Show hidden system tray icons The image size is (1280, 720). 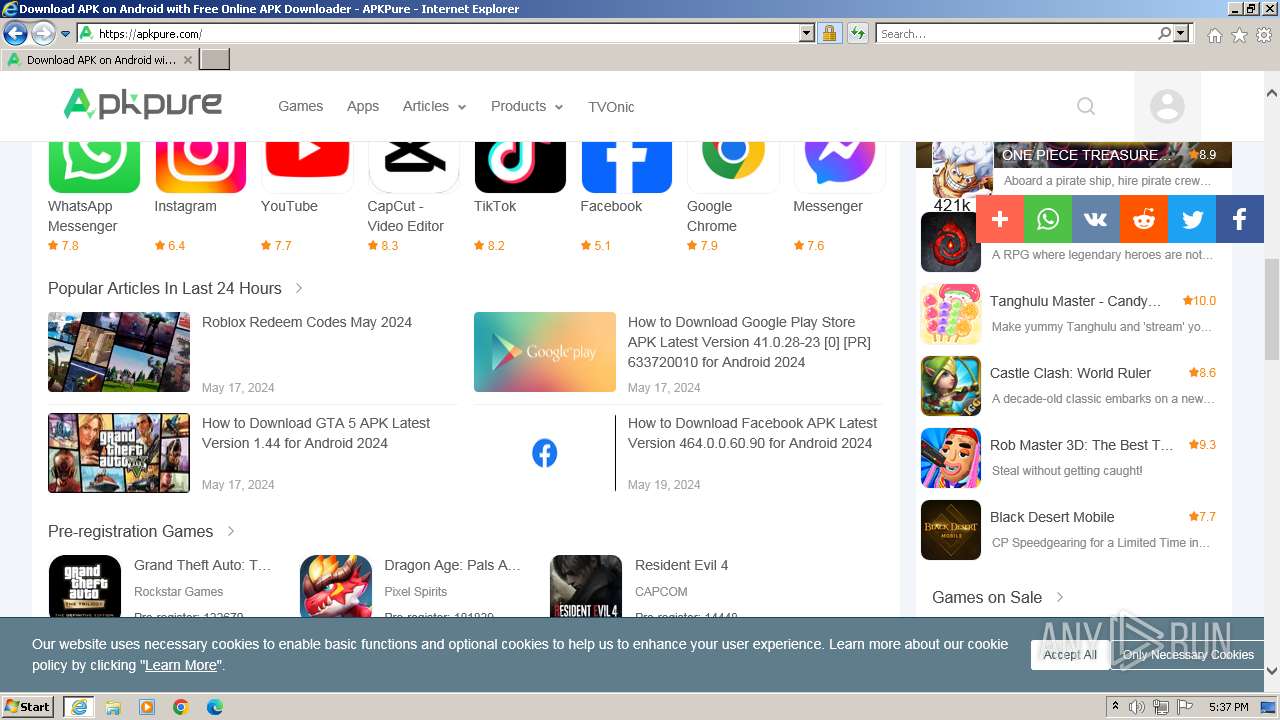tap(1114, 707)
